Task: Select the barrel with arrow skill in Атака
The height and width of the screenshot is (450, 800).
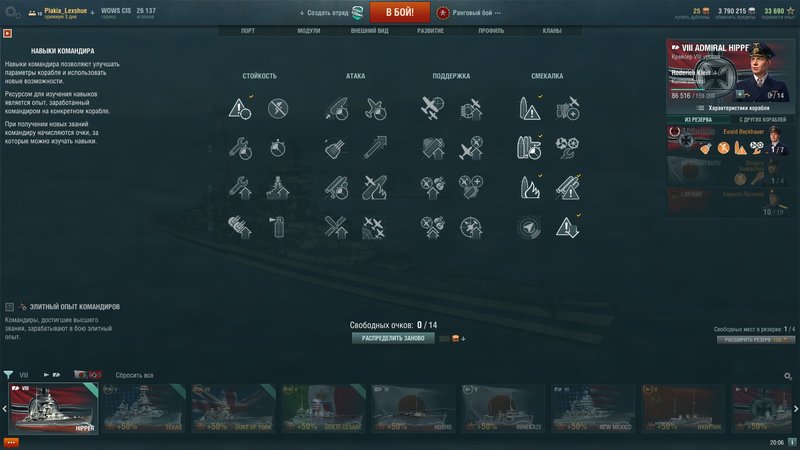Action: (x=375, y=148)
